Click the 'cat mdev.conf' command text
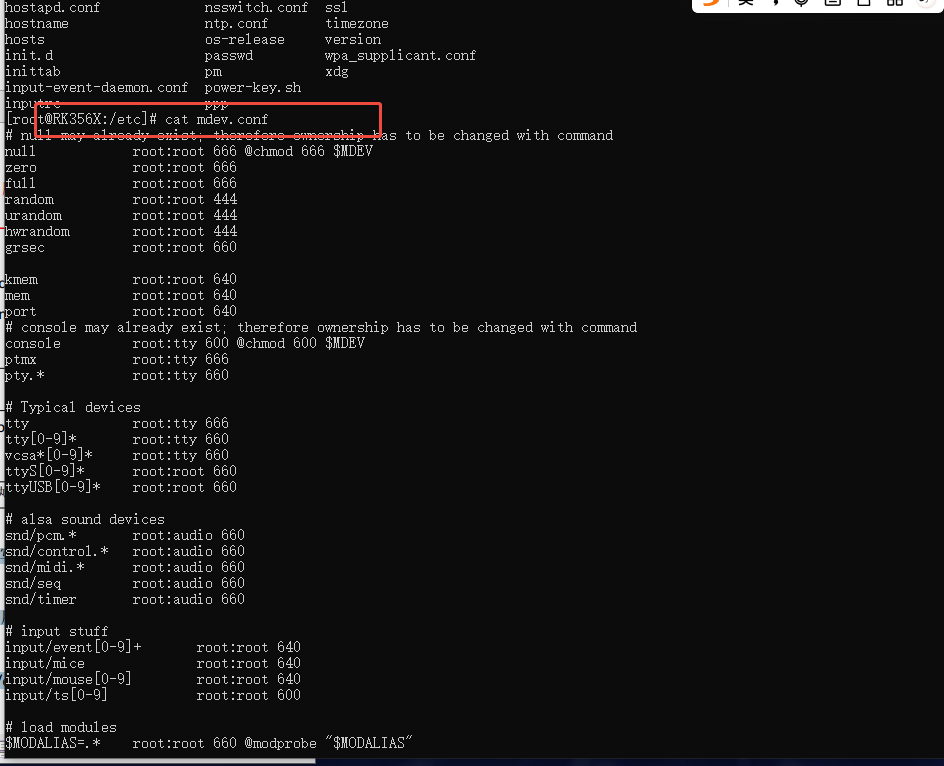Screen dimensions: 944x766 (217, 119)
